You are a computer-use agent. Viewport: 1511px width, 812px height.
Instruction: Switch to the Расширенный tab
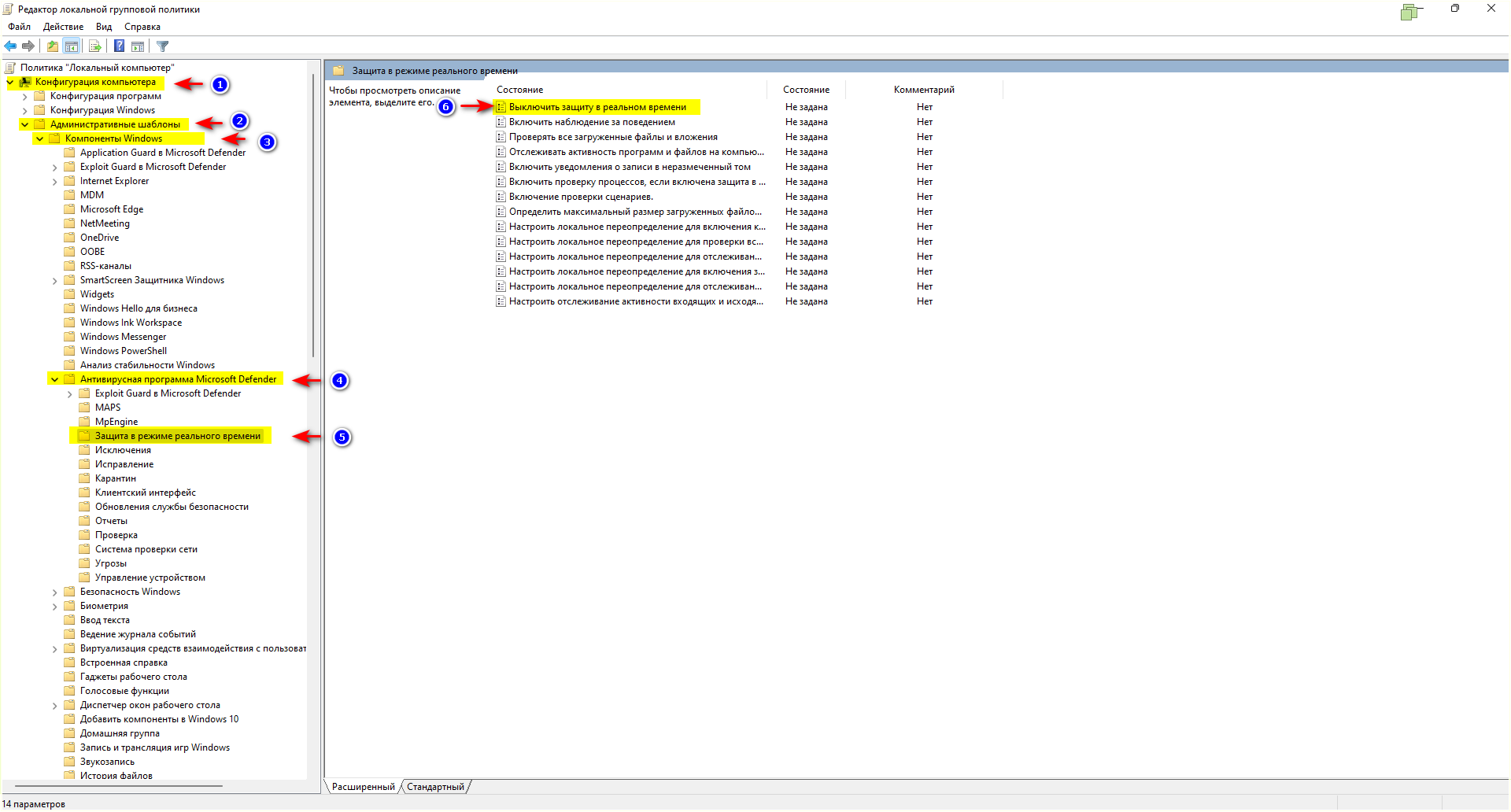click(363, 787)
